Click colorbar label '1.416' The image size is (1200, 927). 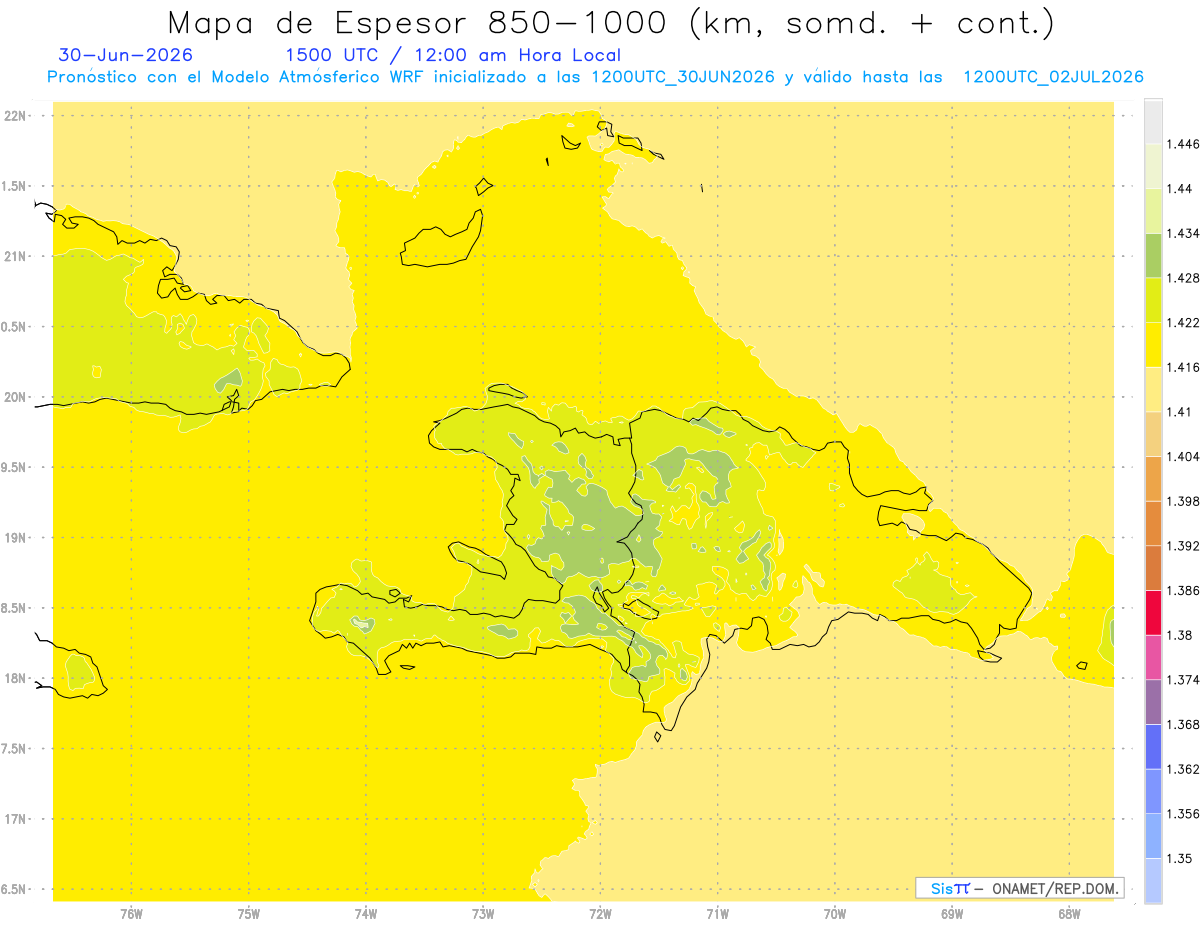coord(1183,367)
